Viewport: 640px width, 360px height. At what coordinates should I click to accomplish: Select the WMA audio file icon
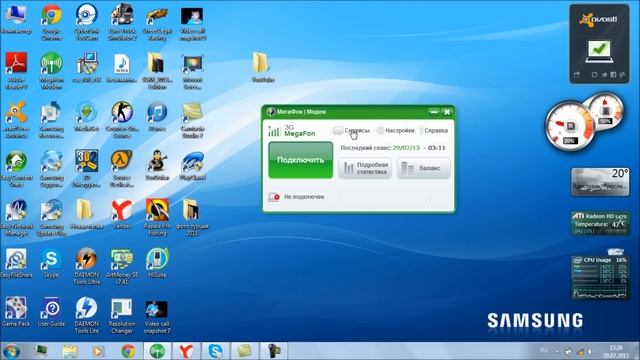coord(122,68)
